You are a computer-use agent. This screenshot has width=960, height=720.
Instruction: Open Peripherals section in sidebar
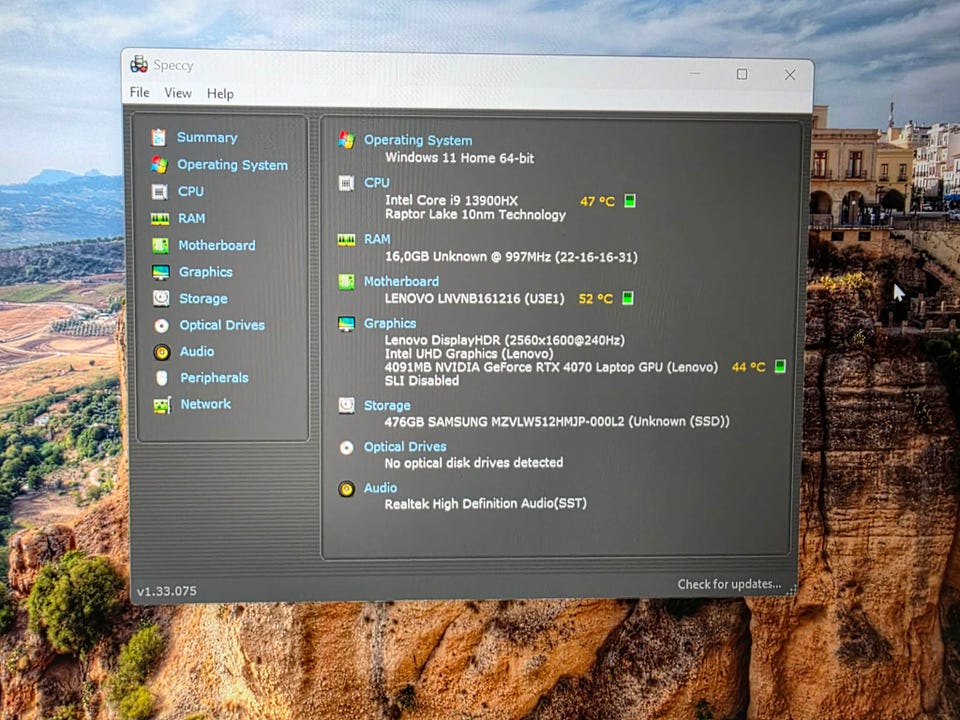[x=214, y=378]
